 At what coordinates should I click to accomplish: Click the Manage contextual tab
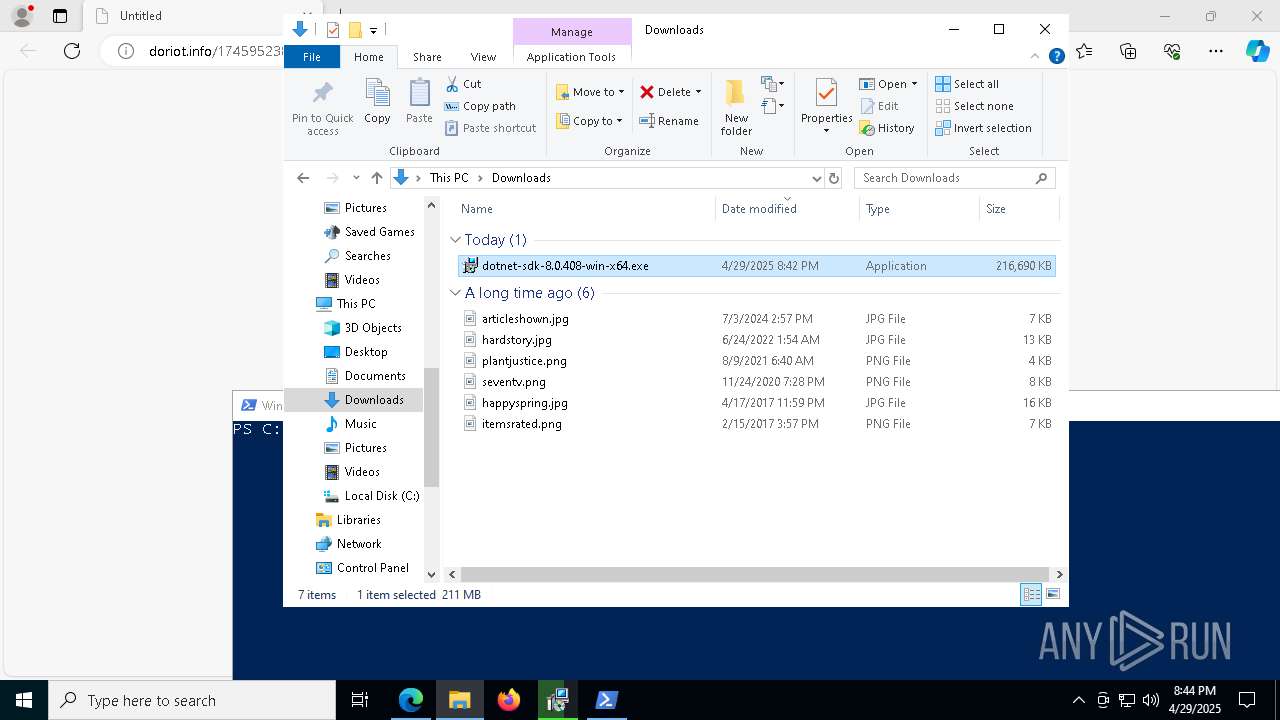572,32
